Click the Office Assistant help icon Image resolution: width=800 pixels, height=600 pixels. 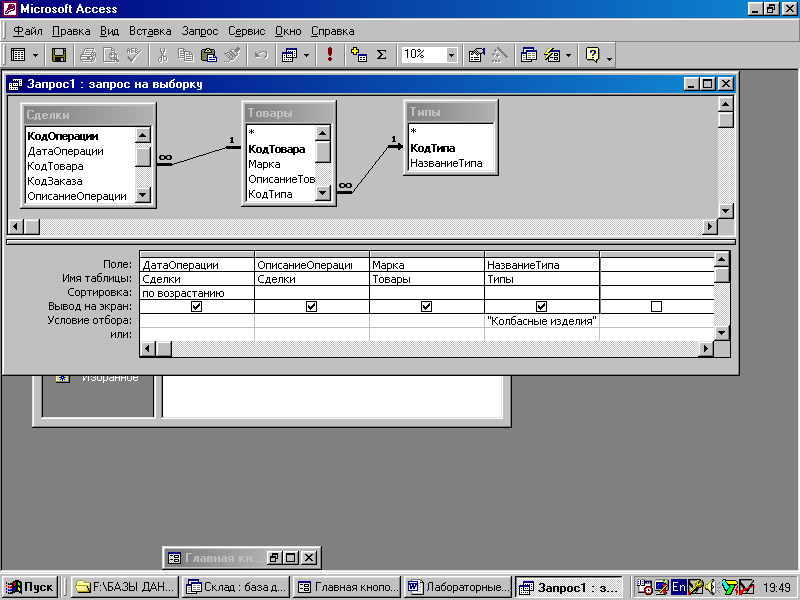pos(592,55)
